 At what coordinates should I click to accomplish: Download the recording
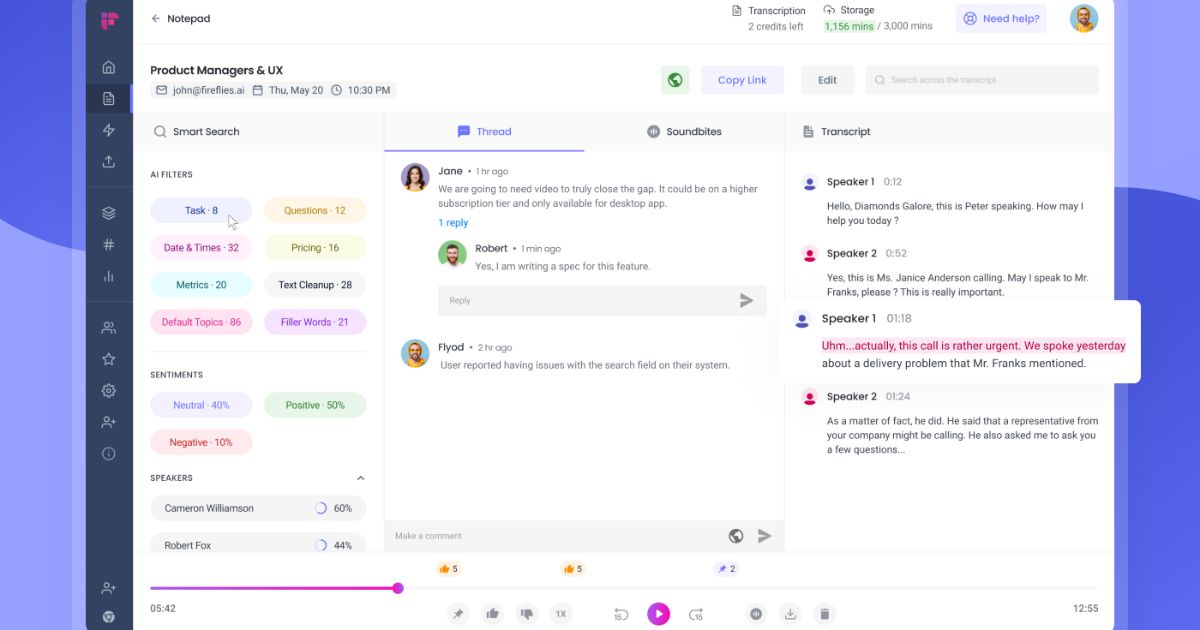[790, 614]
